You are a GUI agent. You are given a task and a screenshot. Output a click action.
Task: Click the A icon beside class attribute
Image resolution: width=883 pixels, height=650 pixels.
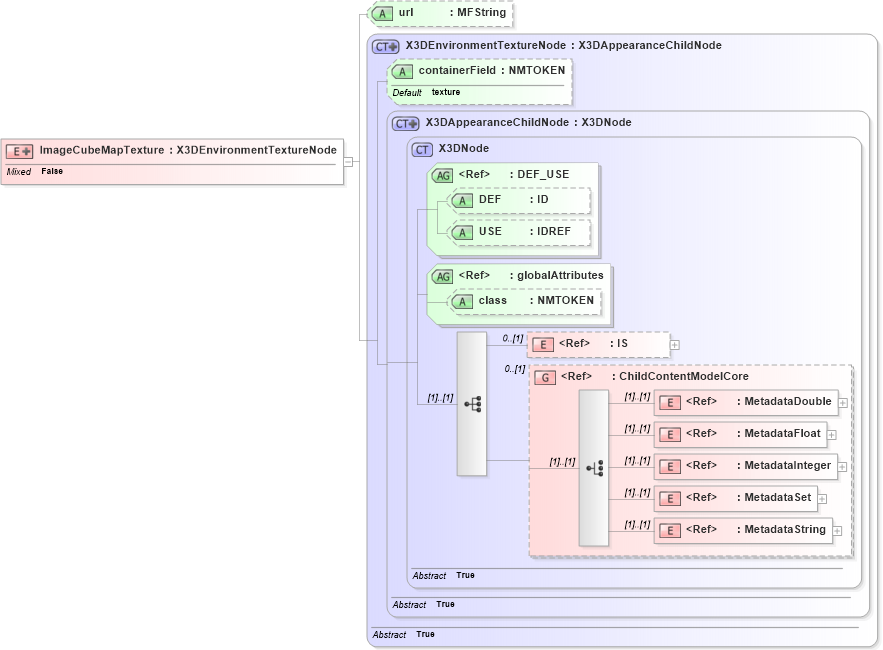462,302
